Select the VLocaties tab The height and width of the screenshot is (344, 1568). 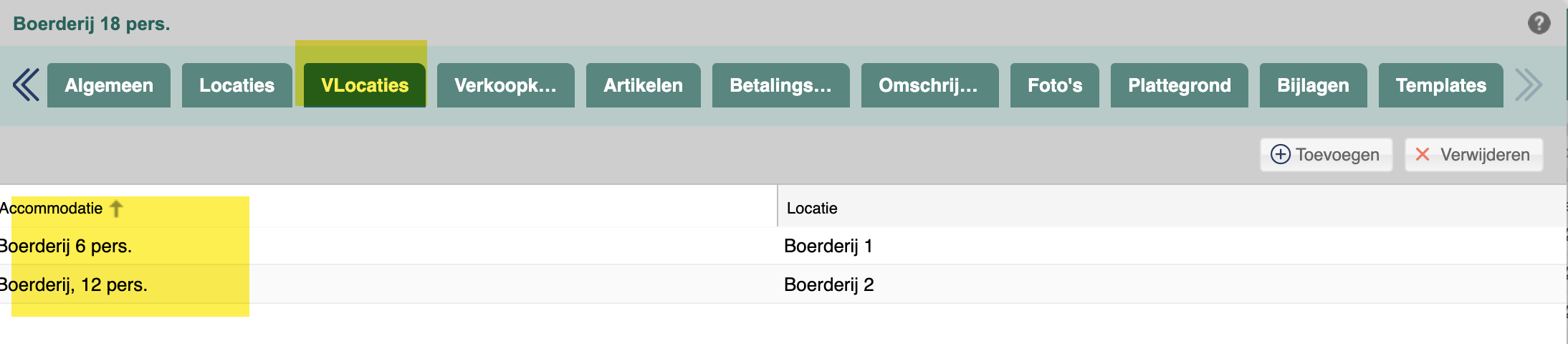[x=365, y=85]
